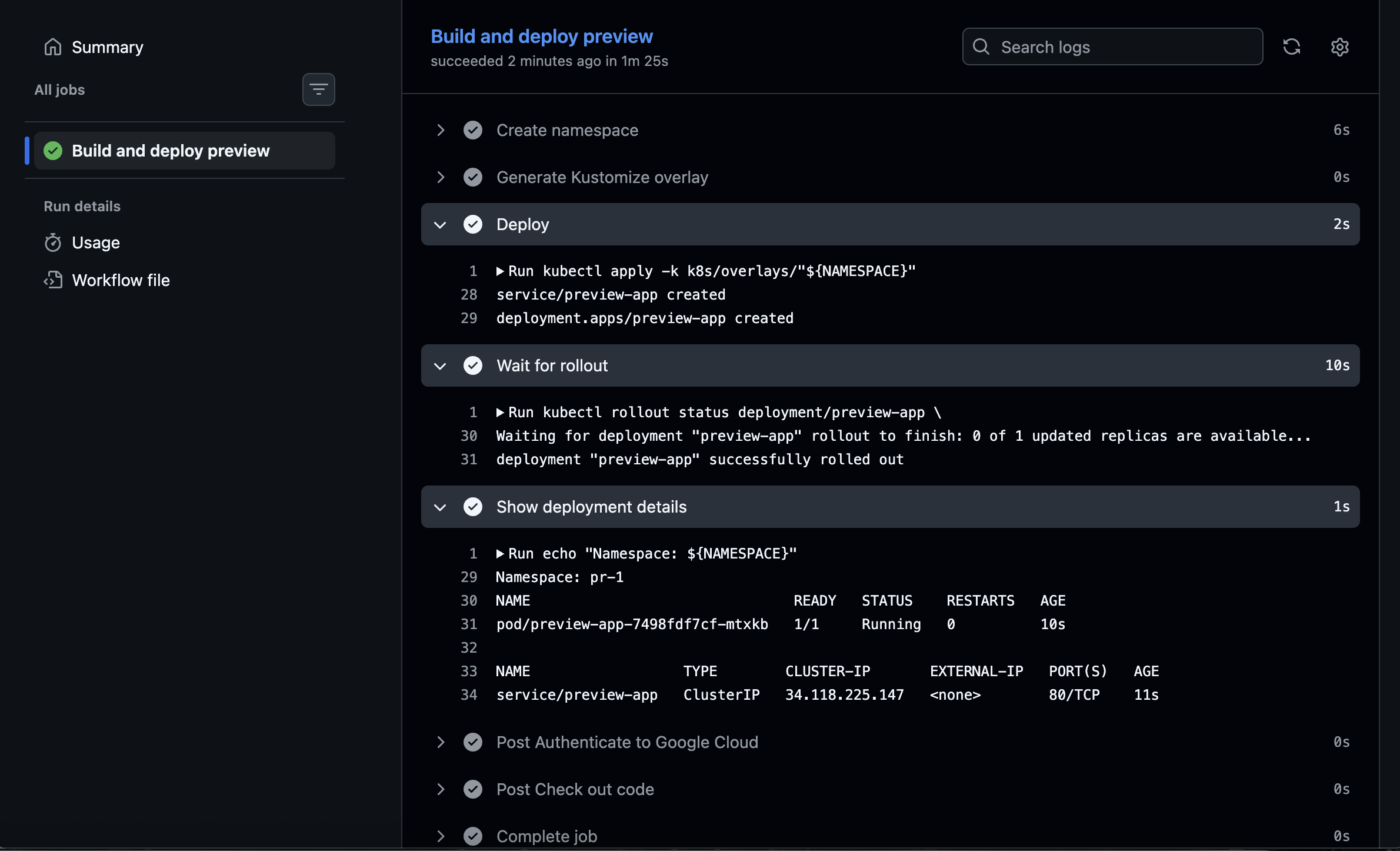Click the green success check icon for the job

tap(53, 151)
